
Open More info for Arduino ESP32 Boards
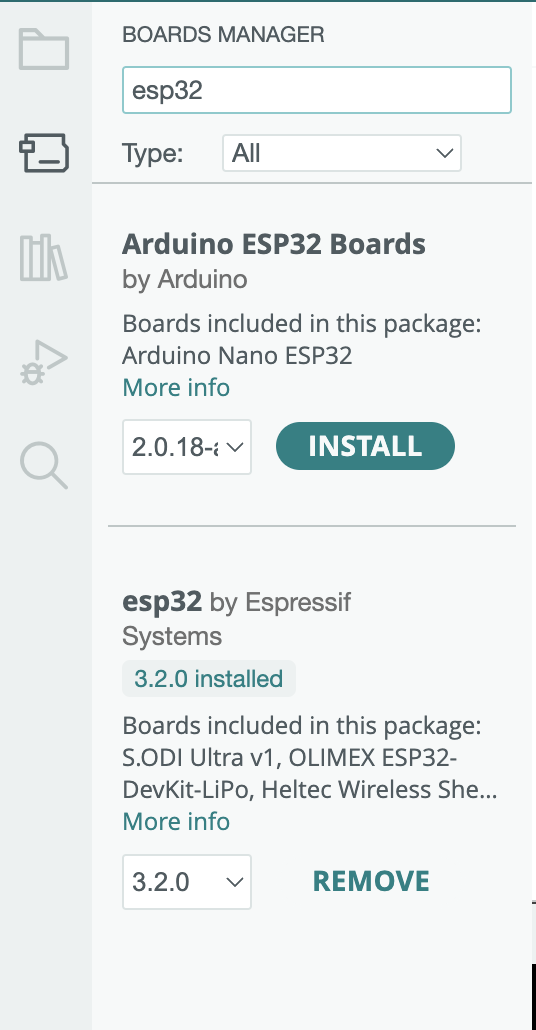[x=176, y=388]
